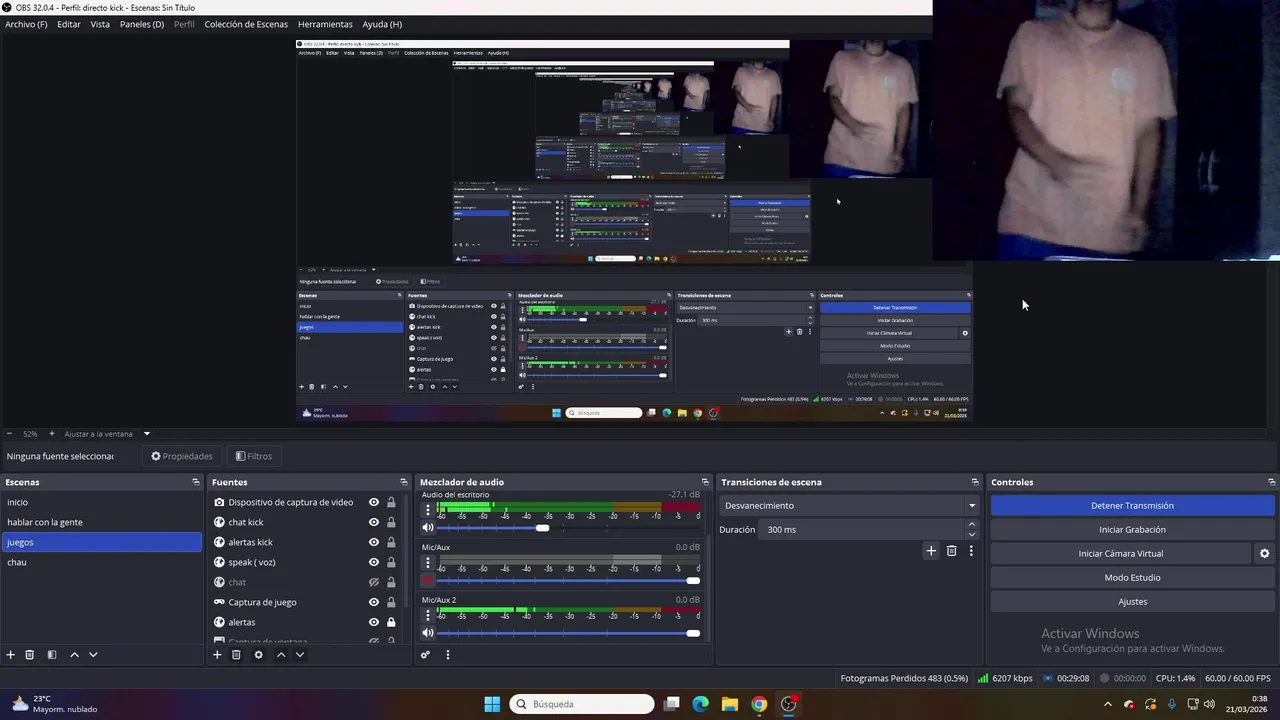
Task: Decrease the transition duration with down arrow
Action: point(971,534)
